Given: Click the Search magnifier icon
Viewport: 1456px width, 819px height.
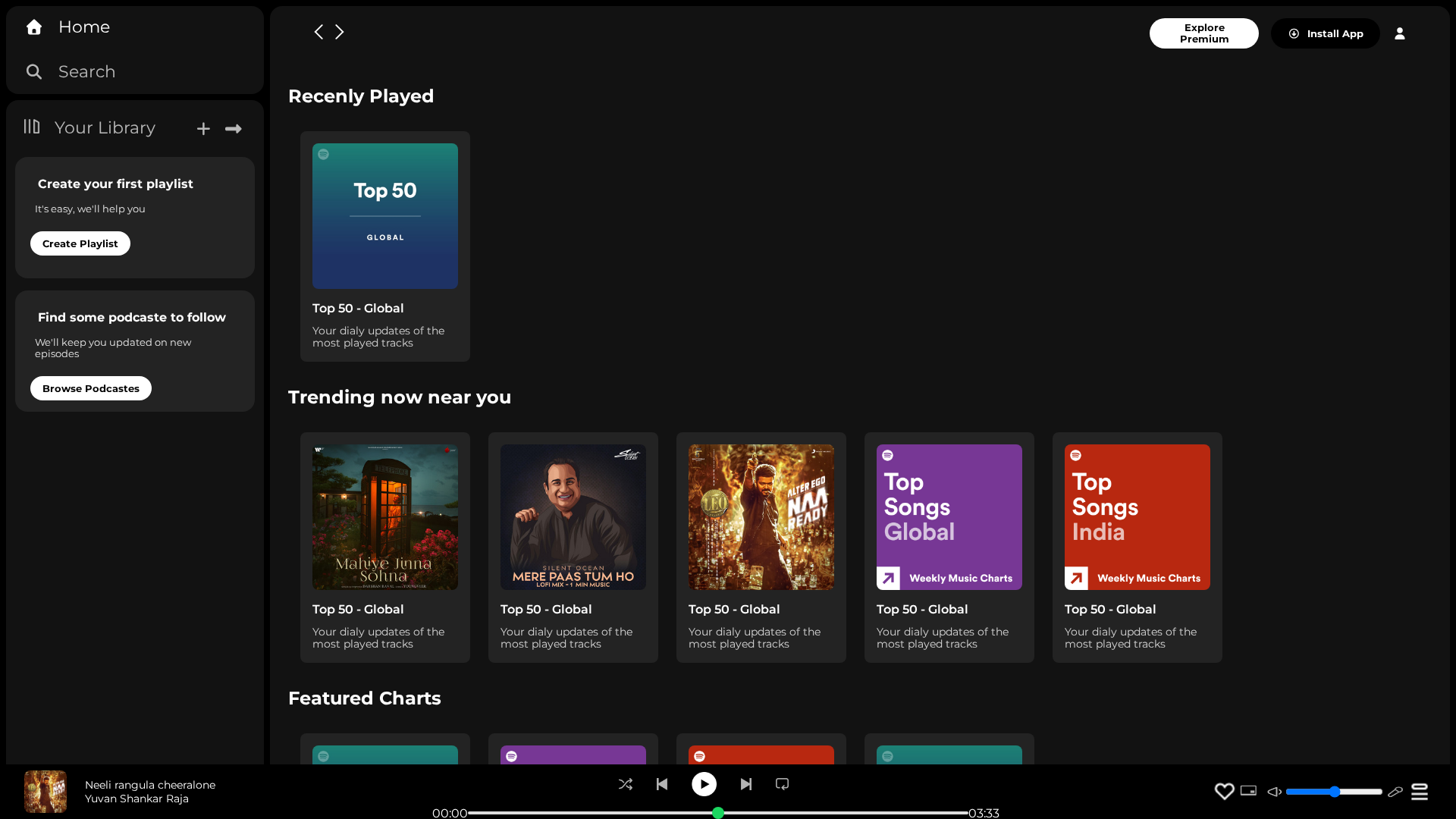Looking at the screenshot, I should pyautogui.click(x=34, y=72).
